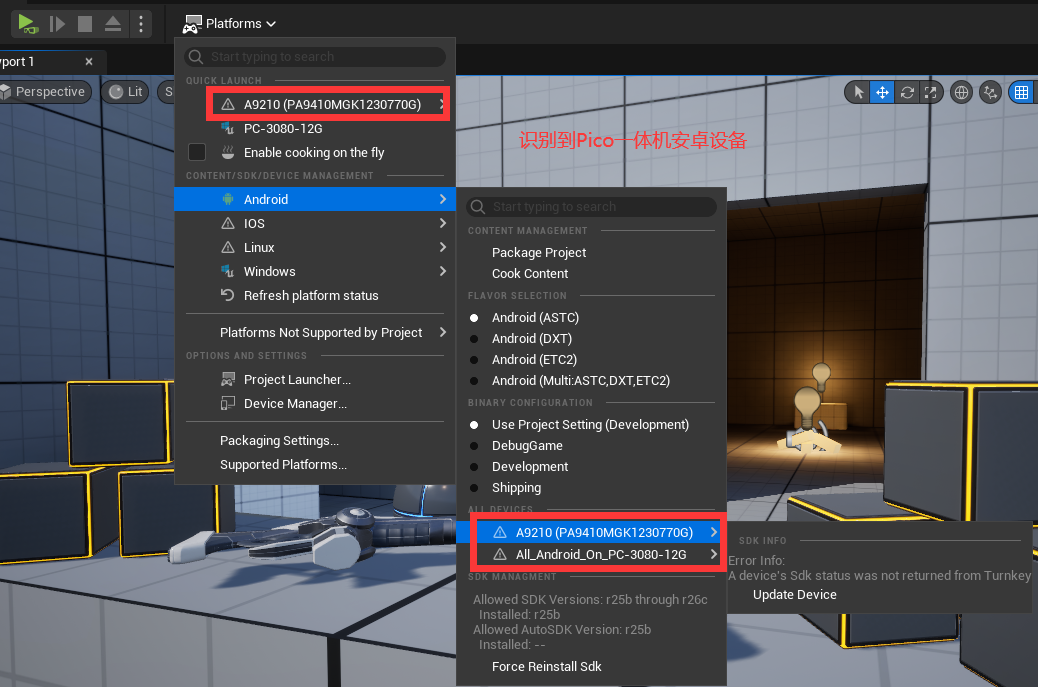
Task: Select Cook Content
Action: click(x=530, y=273)
